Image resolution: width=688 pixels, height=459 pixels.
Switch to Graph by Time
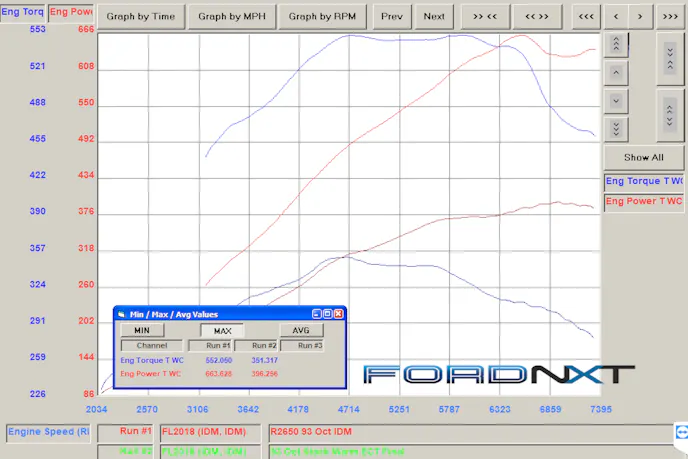pyautogui.click(x=140, y=16)
